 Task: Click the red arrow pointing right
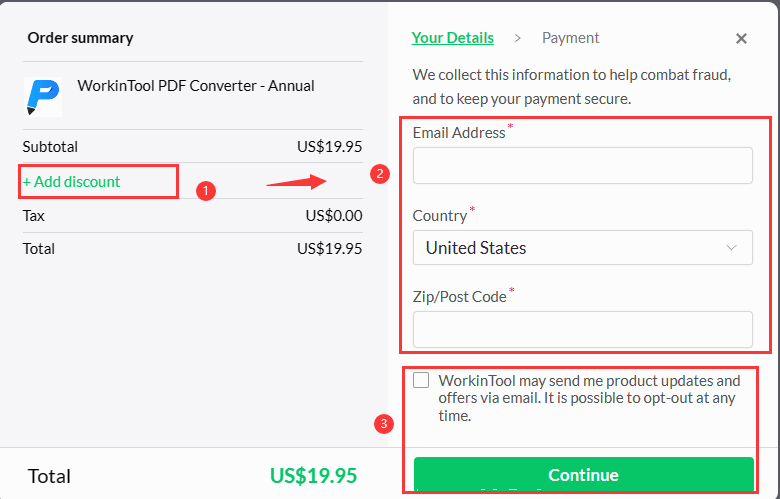pos(297,182)
